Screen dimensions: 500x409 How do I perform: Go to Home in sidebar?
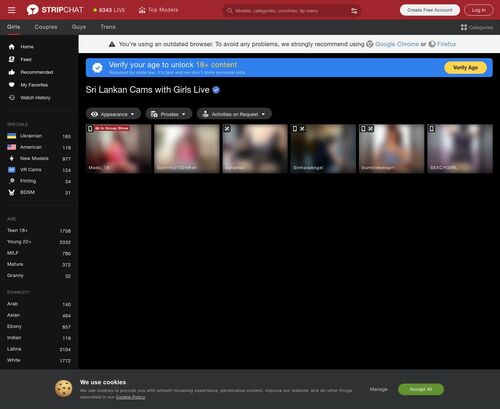(x=21, y=47)
